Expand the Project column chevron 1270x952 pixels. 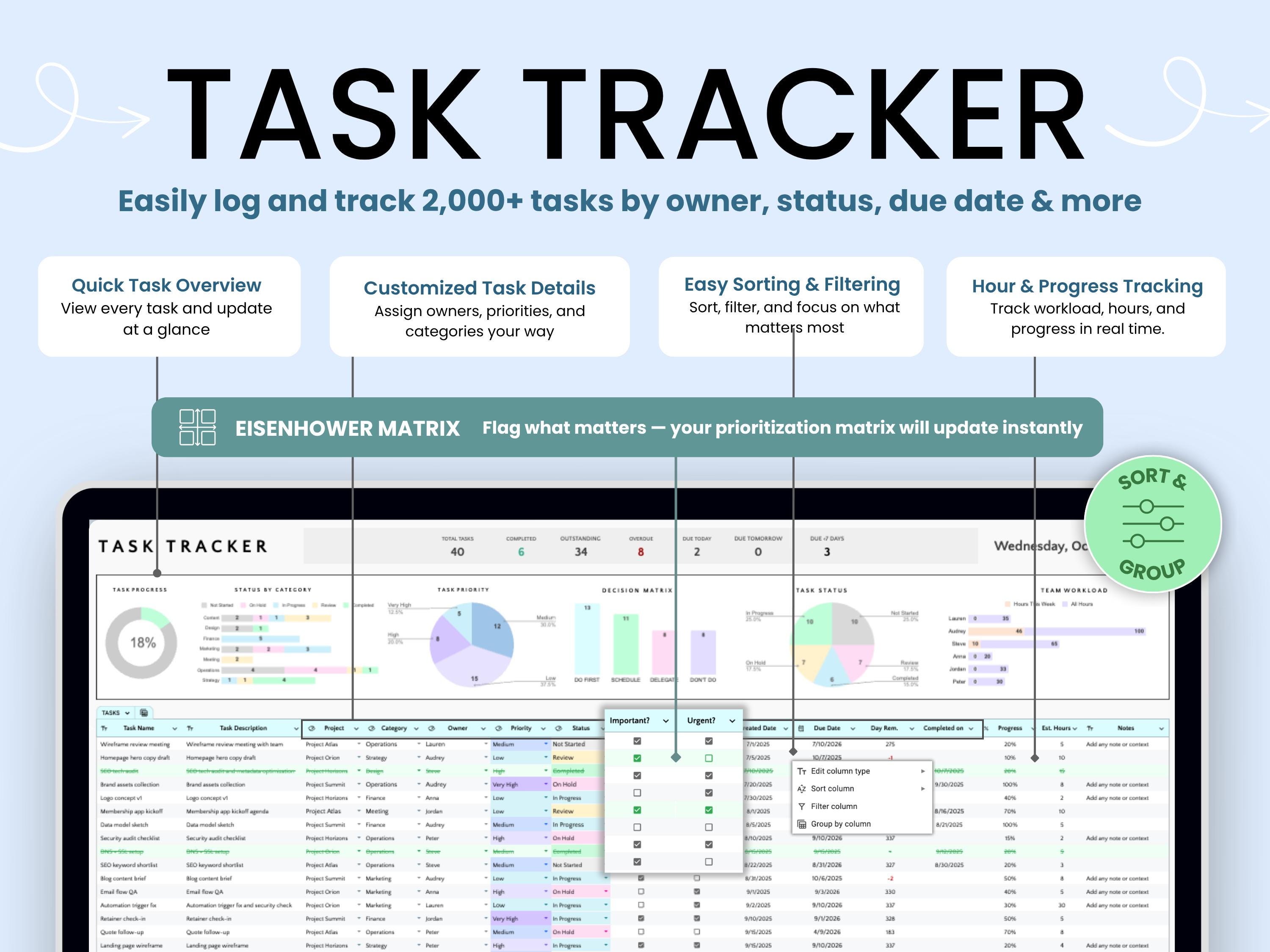coord(356,729)
